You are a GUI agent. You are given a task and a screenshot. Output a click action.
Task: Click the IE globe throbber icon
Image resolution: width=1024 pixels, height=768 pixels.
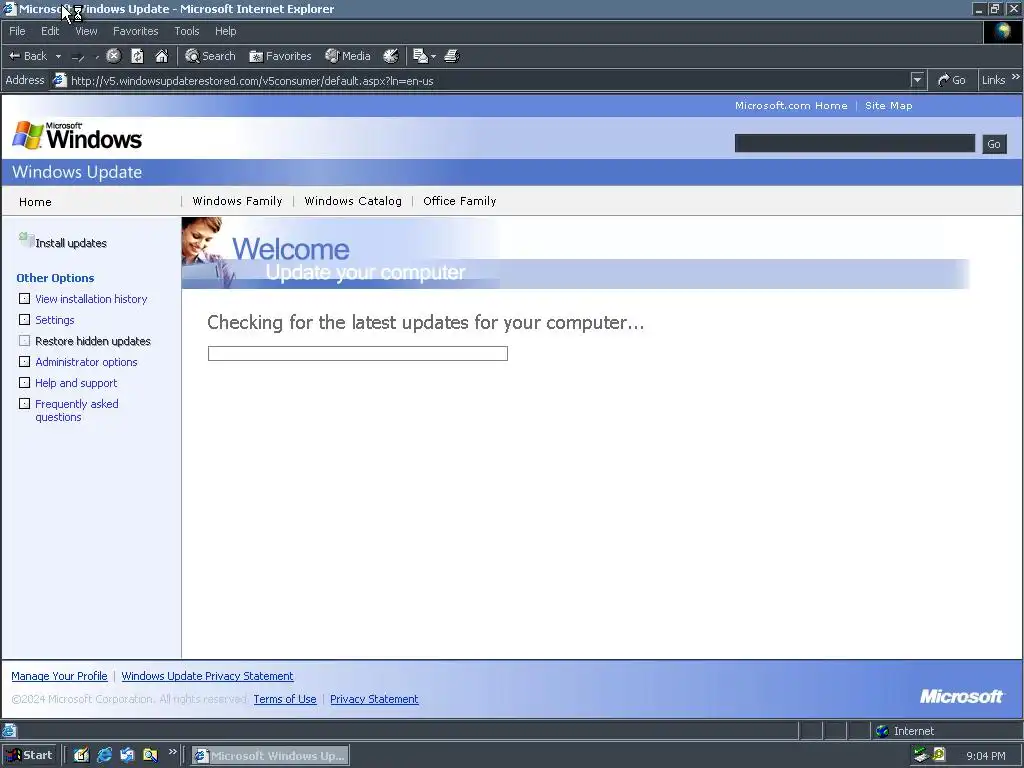(1002, 31)
